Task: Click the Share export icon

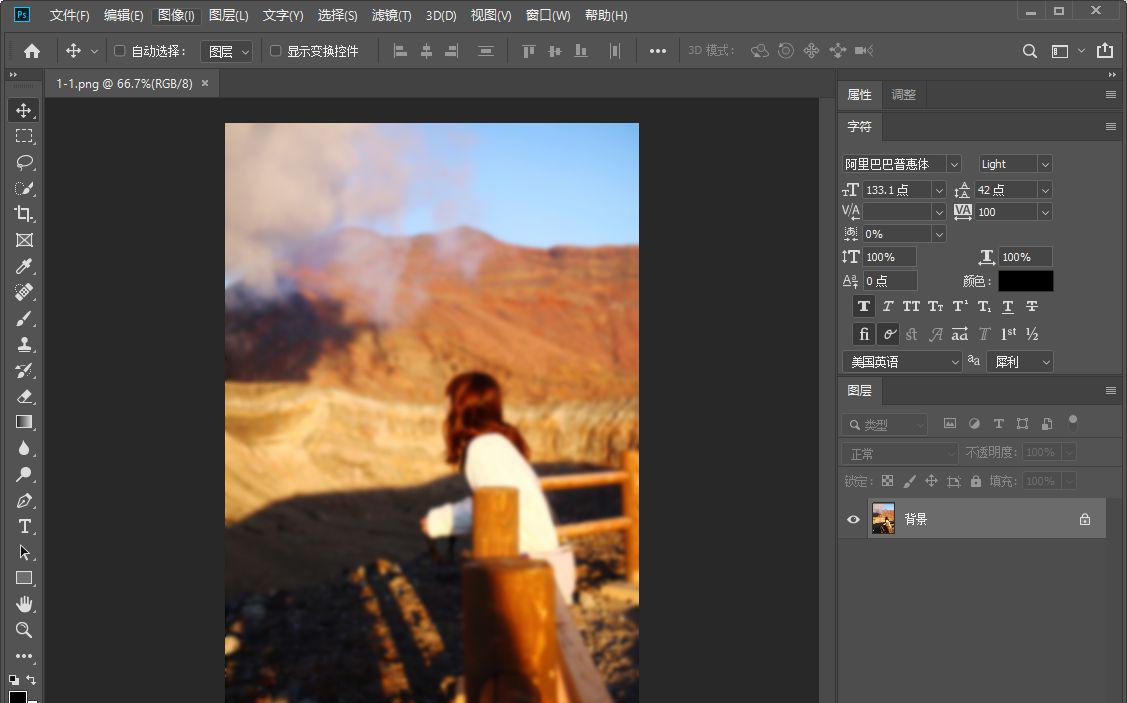Action: click(1105, 50)
